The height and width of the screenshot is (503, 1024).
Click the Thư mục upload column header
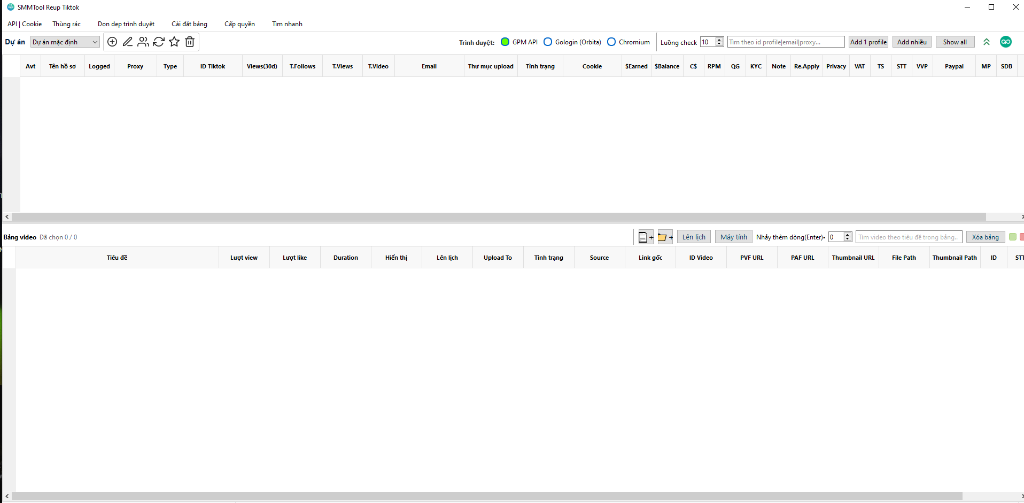click(490, 66)
